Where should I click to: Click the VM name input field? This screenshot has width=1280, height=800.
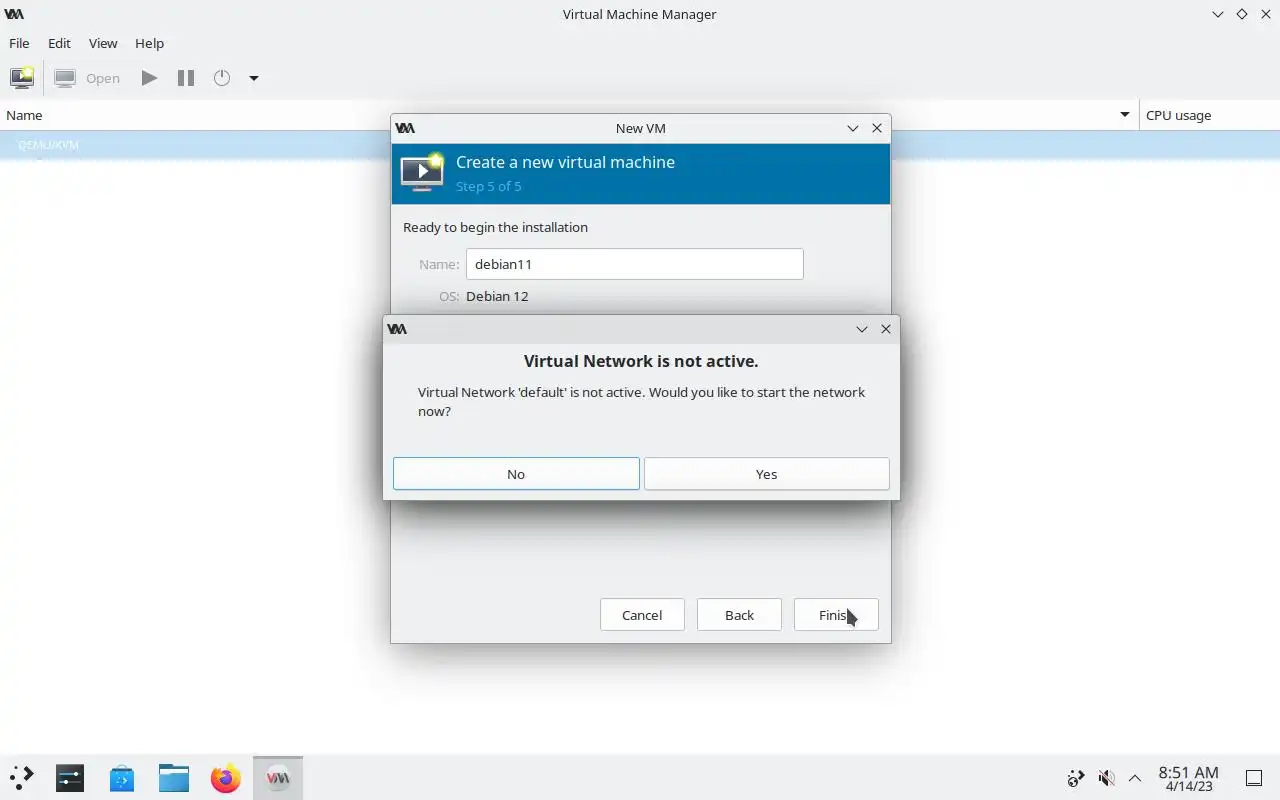click(634, 264)
